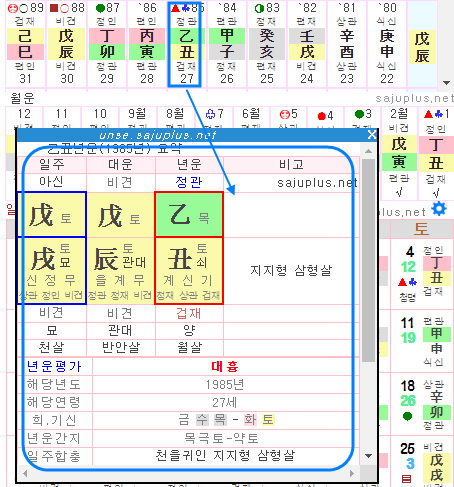454x487 pixels.
Task: Click the sad-face marker in the '89 year column
Action: coord(12,8)
